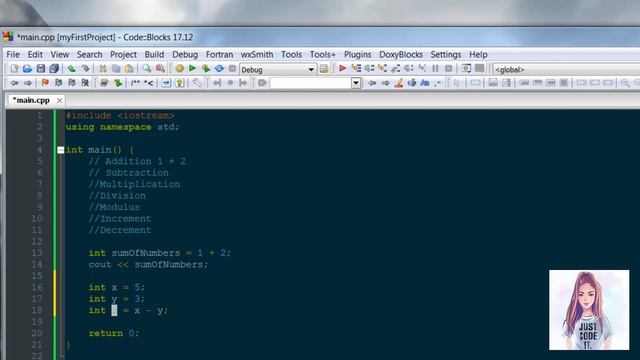Save the current file using floppy icon
Viewport: 640px width, 360px height.
[x=41, y=69]
